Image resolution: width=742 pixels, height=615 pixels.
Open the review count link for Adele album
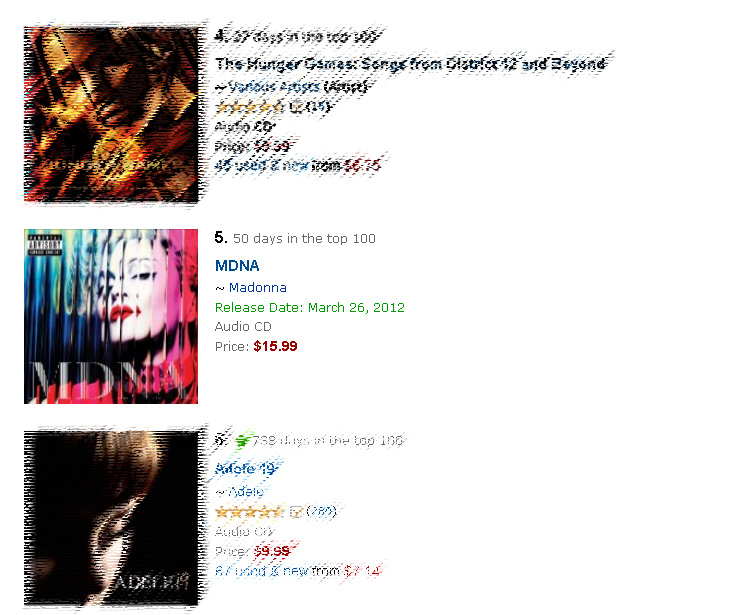click(x=321, y=511)
